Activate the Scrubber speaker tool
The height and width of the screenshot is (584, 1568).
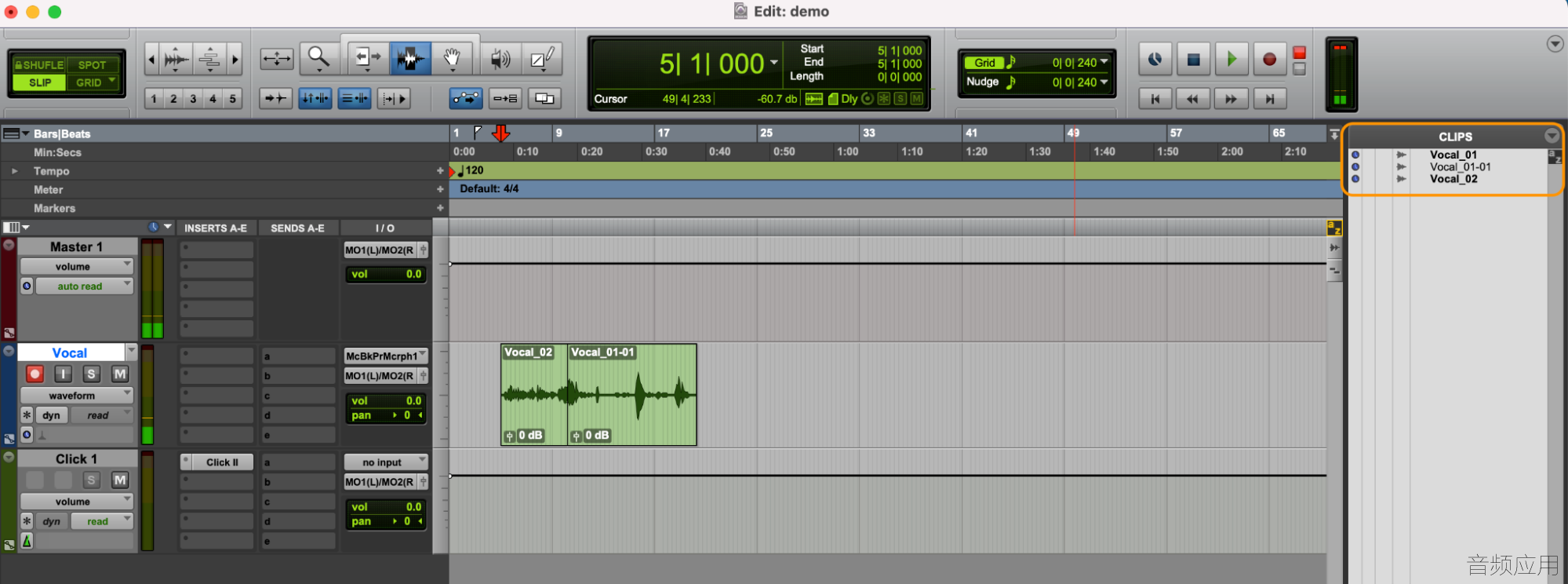[x=500, y=58]
